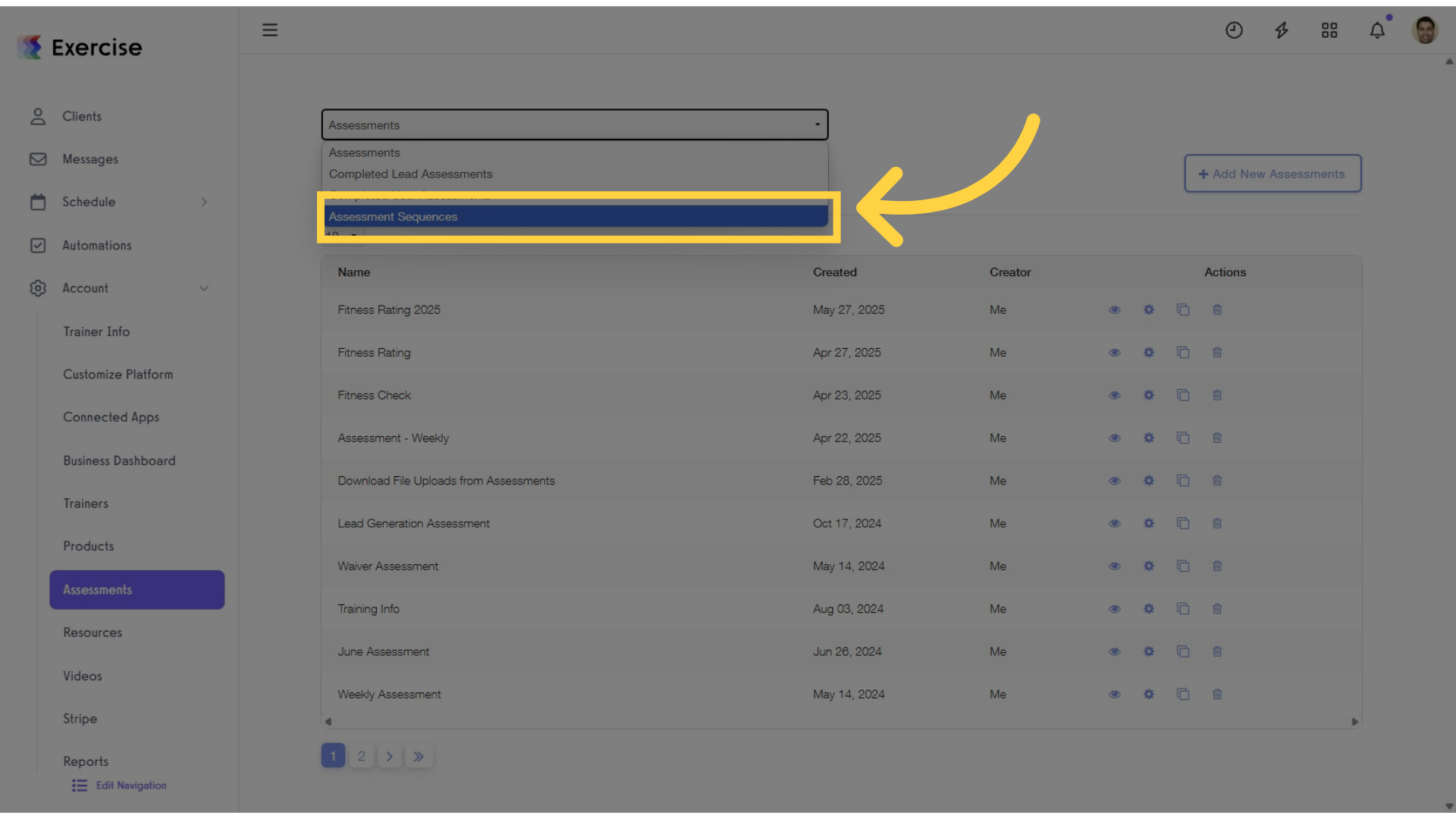The height and width of the screenshot is (819, 1456).
Task: View Fitness Rating Apr 27 via eye icon
Action: 1115,353
